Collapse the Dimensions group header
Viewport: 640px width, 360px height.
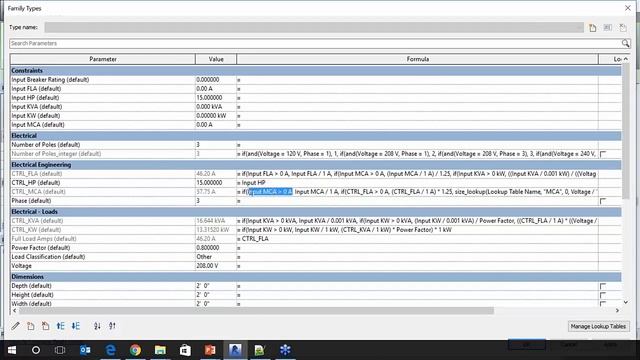[x=316, y=277]
